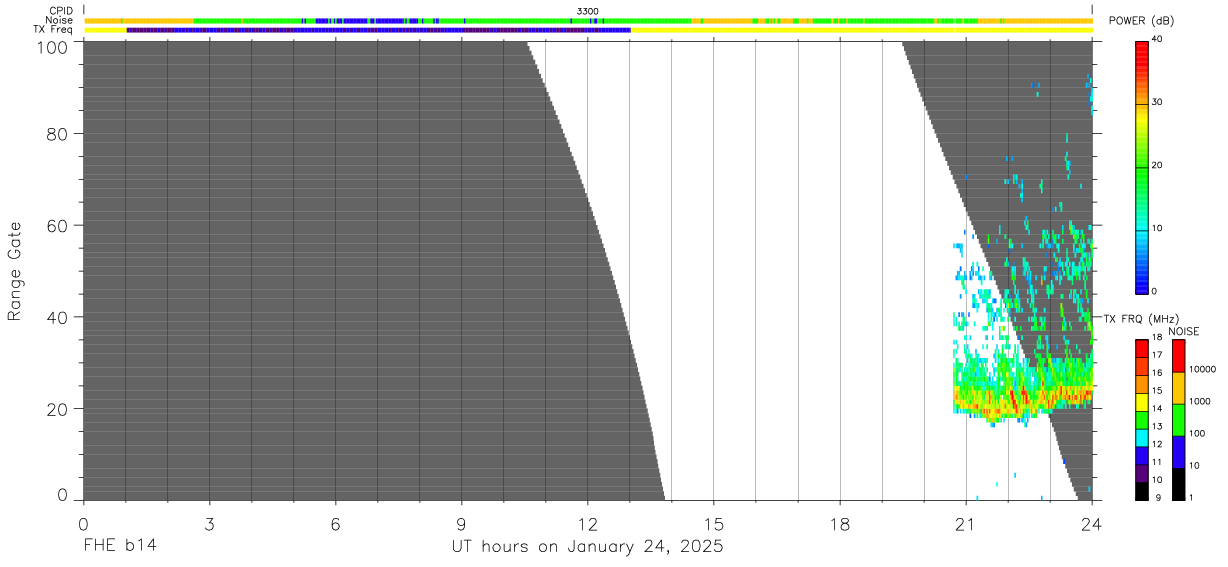The height and width of the screenshot is (567, 1228).
Task: Click the noise legend value 10000
Action: coord(1203,370)
